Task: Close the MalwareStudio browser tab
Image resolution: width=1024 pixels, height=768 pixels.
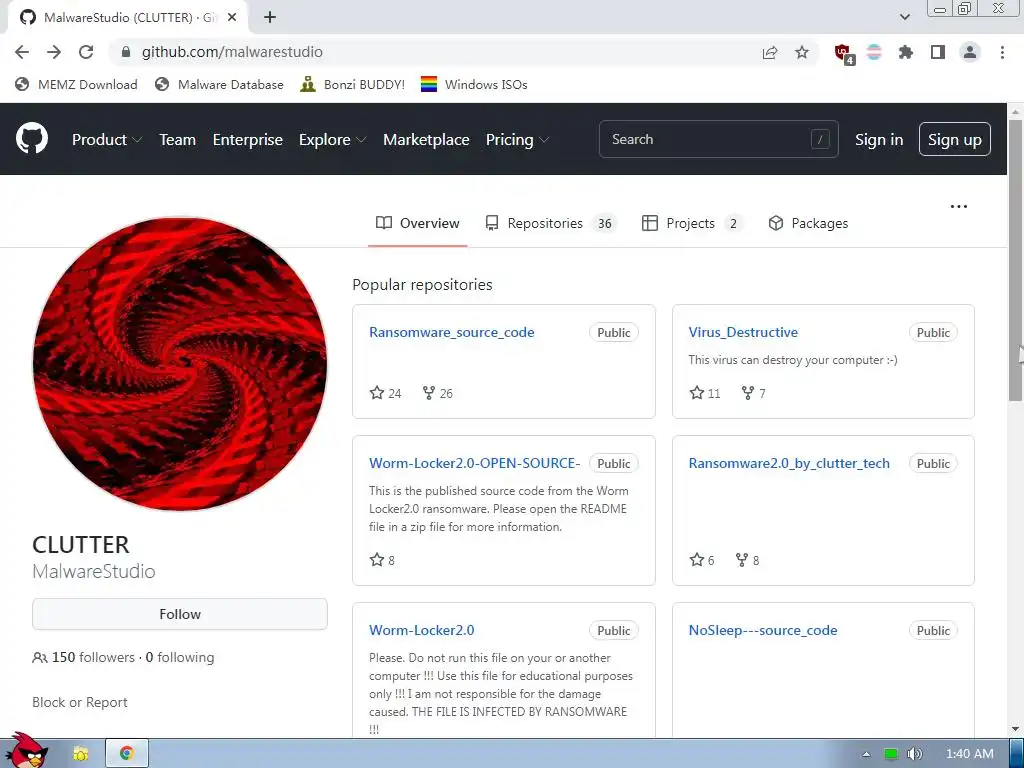Action: (x=232, y=18)
